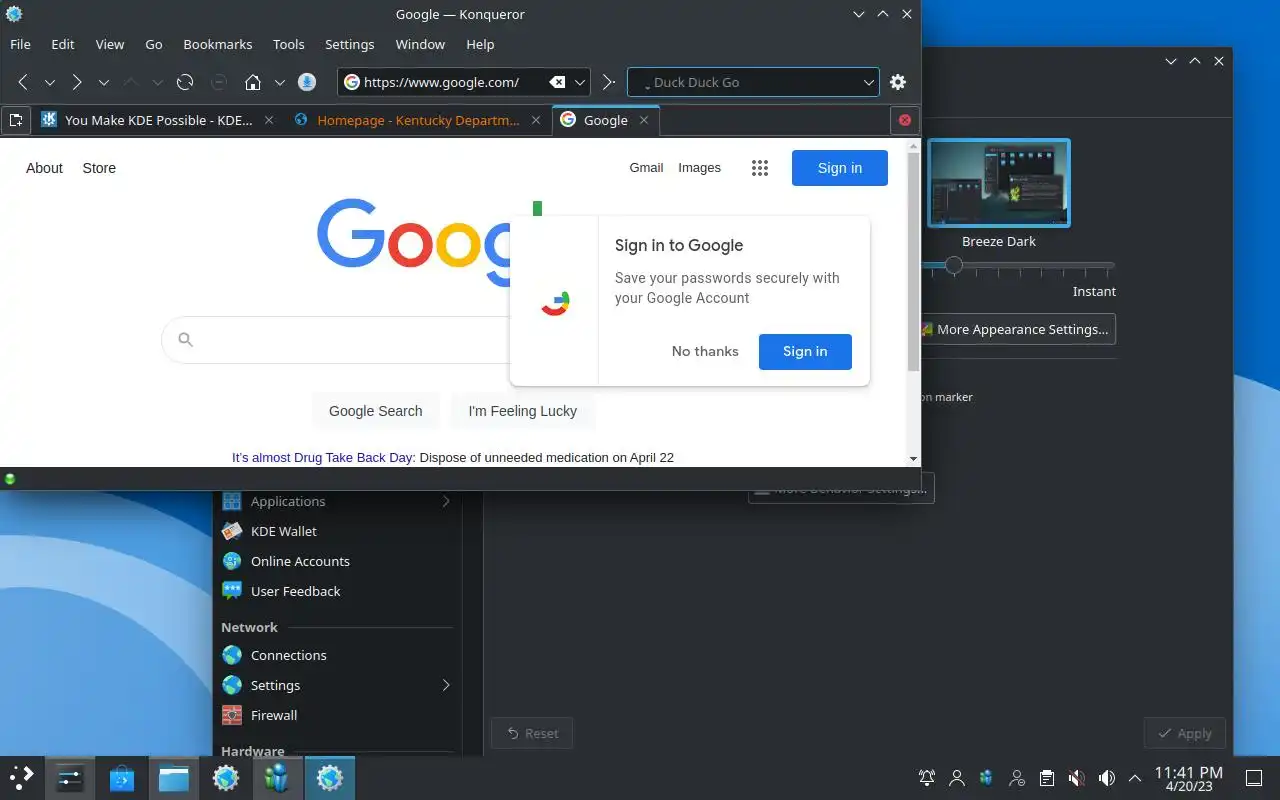Open the KDE application launcher
Screen dimensions: 1280x800
(x=21, y=777)
